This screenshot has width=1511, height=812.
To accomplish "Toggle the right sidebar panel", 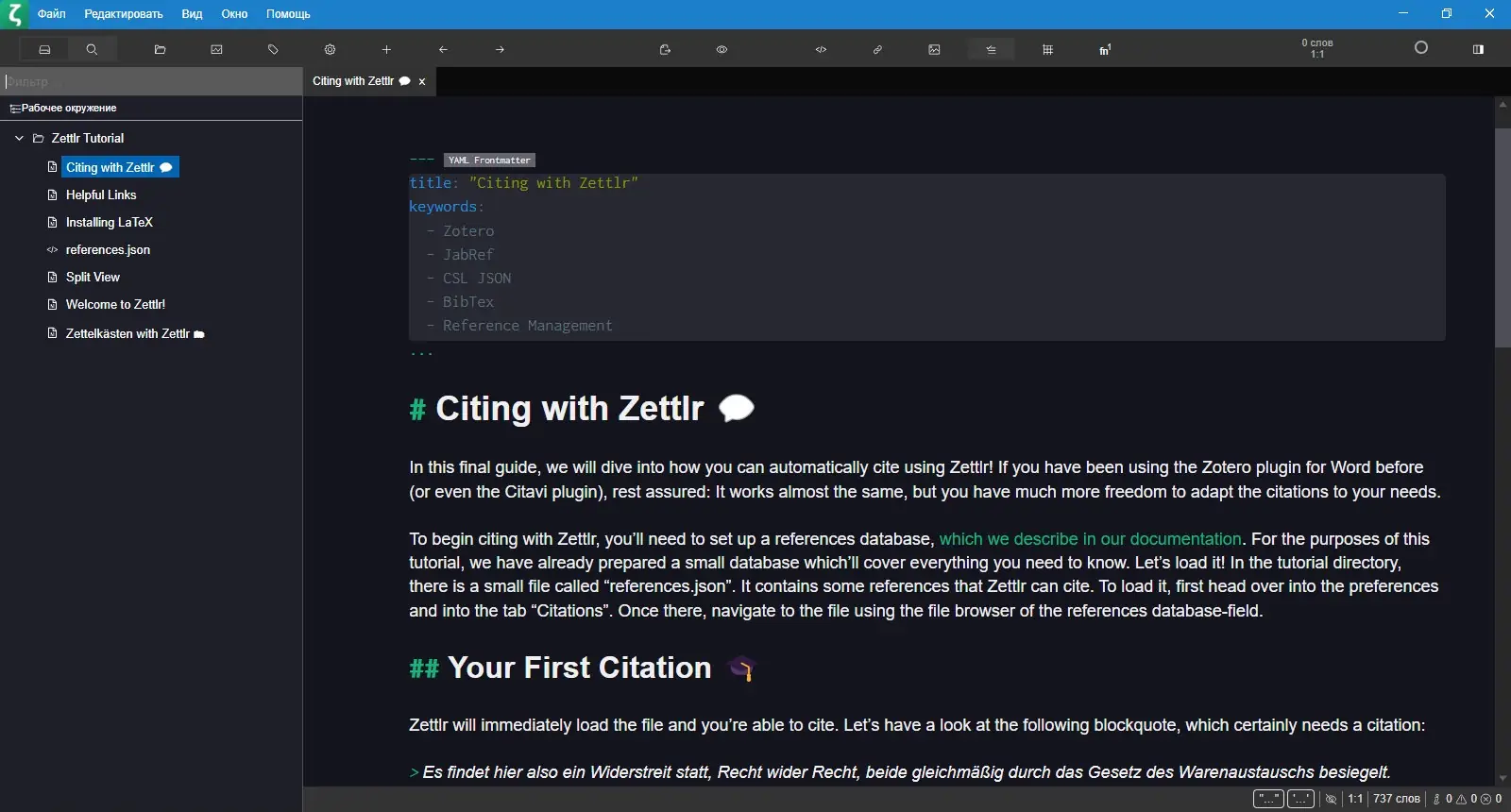I will (1478, 49).
